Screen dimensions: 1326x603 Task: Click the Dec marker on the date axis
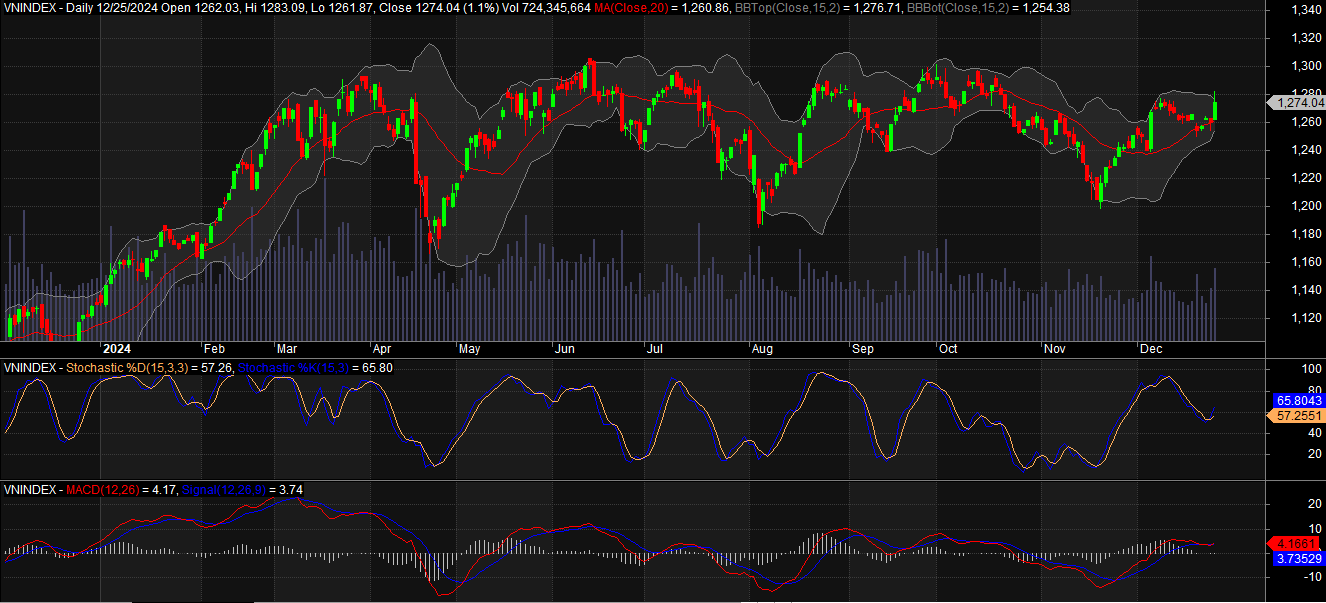1150,349
